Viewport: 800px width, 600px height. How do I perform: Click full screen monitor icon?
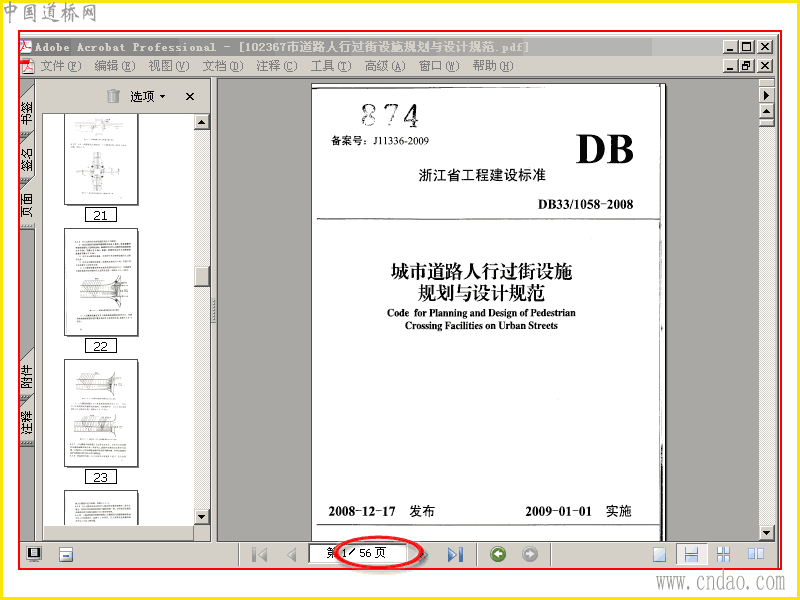[34, 554]
